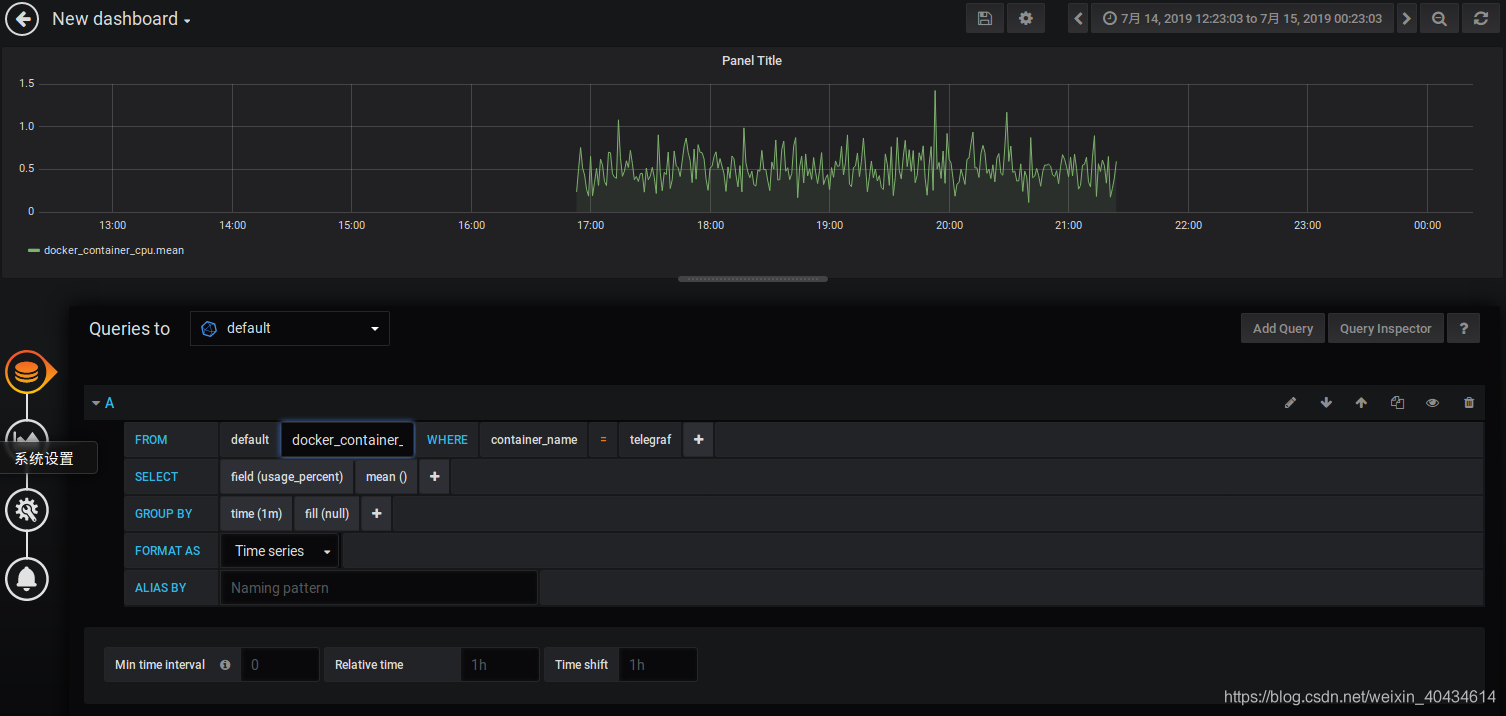Open the default data source dropdown

tap(290, 328)
